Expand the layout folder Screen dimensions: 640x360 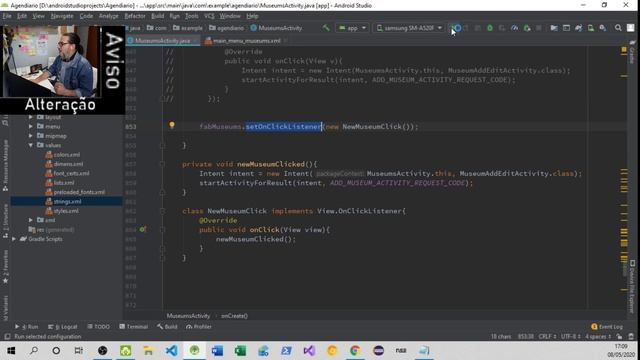31,117
